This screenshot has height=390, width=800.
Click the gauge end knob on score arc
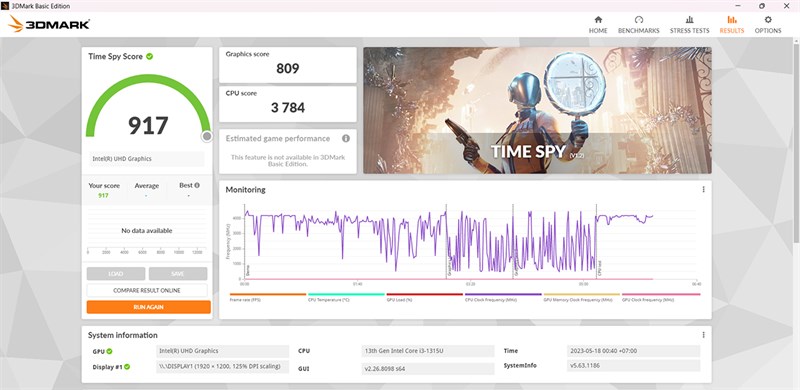coord(207,136)
